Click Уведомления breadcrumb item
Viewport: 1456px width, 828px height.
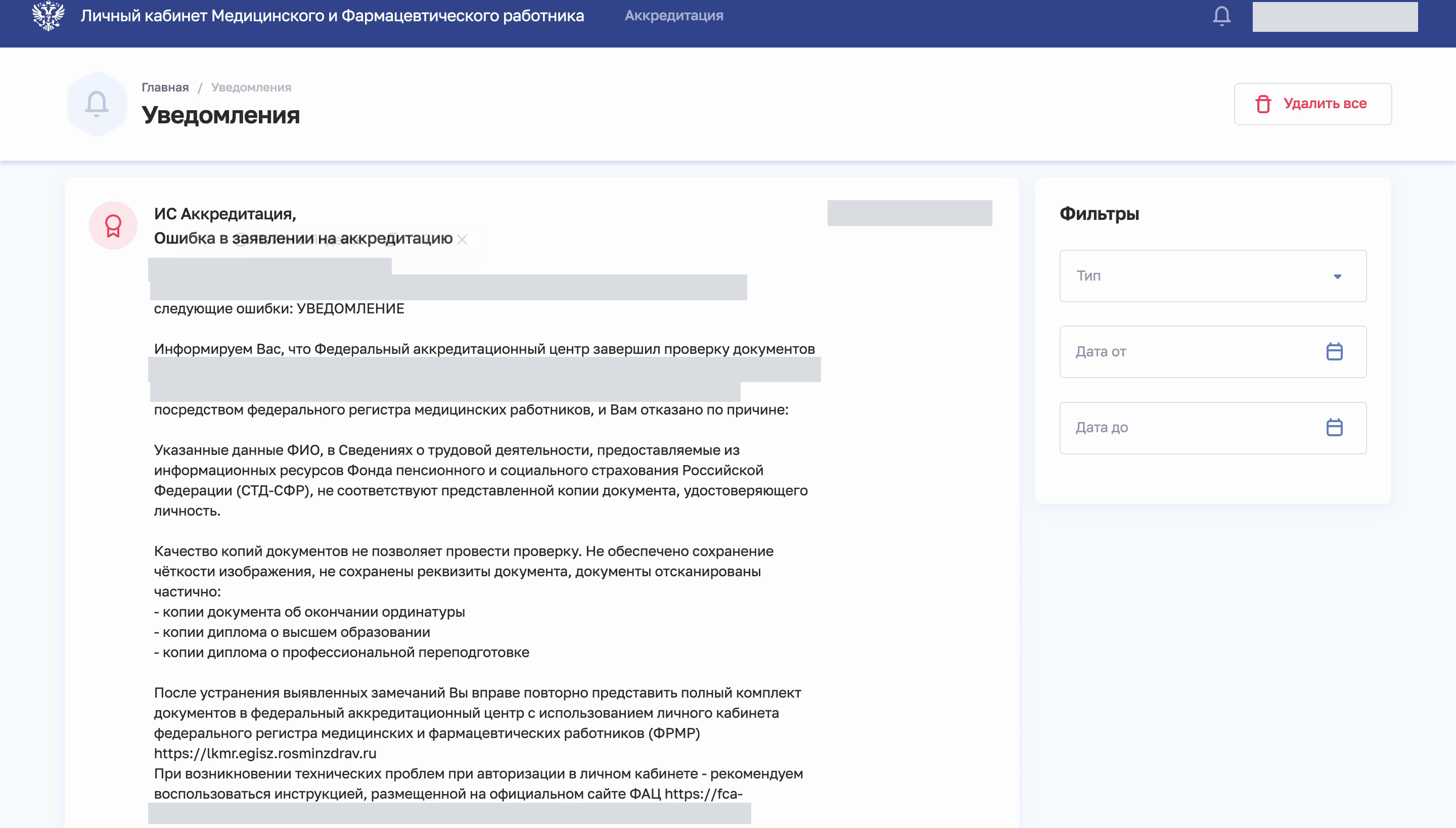[251, 87]
